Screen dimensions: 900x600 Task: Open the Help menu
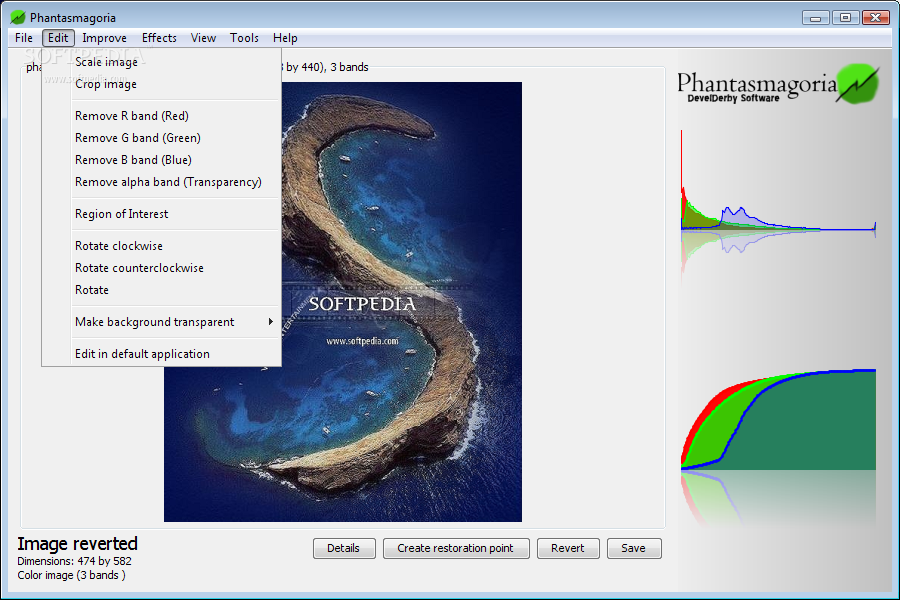[x=285, y=38]
